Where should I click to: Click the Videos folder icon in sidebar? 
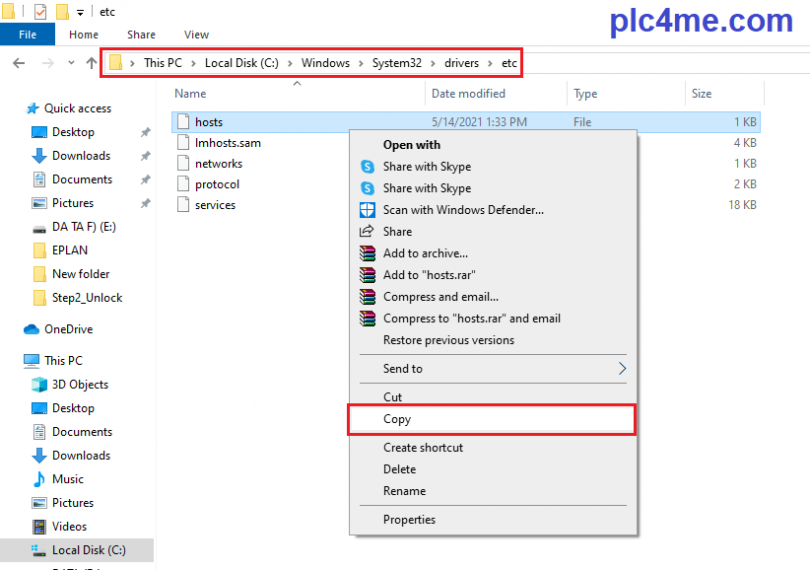39,527
